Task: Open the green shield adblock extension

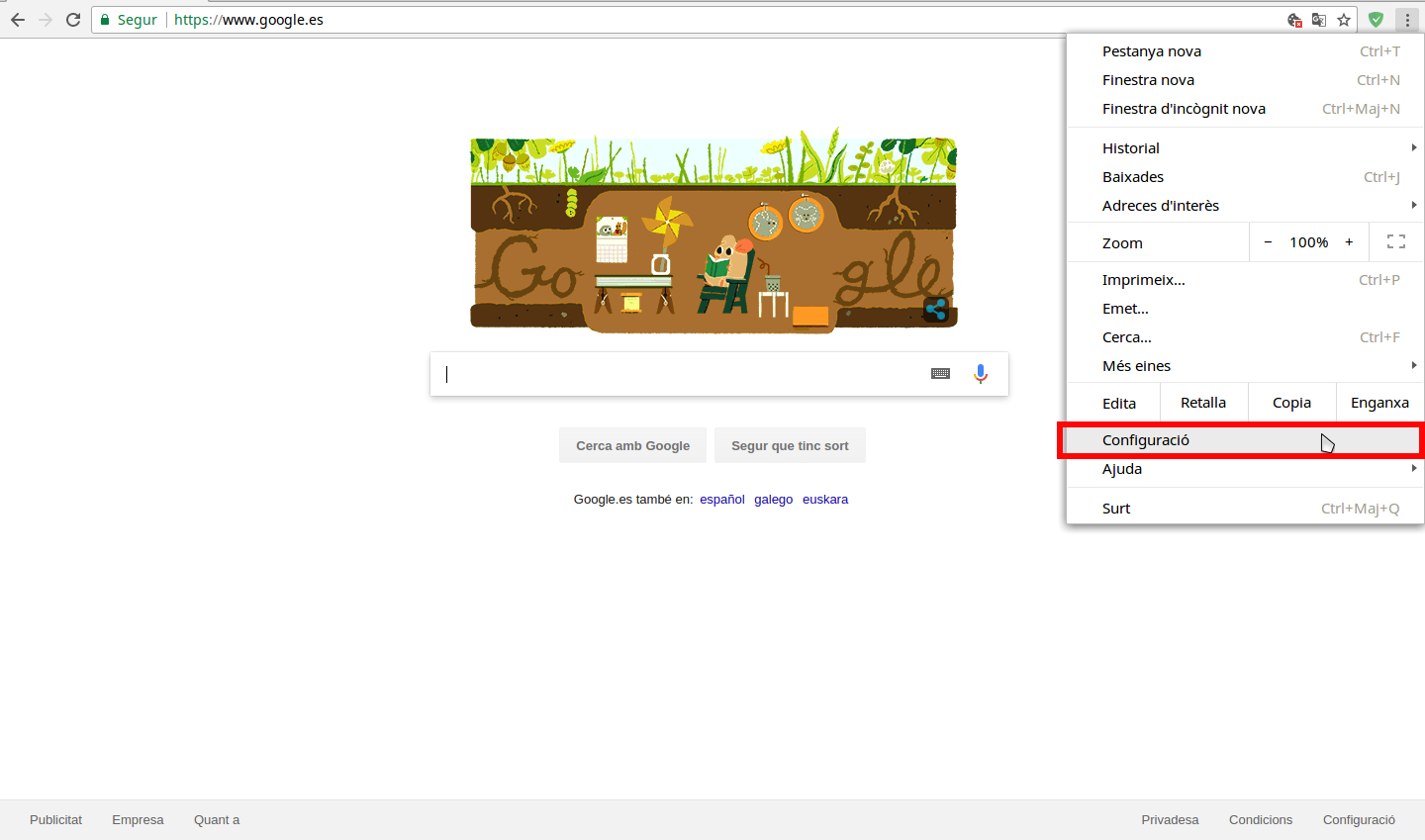Action: (1376, 20)
